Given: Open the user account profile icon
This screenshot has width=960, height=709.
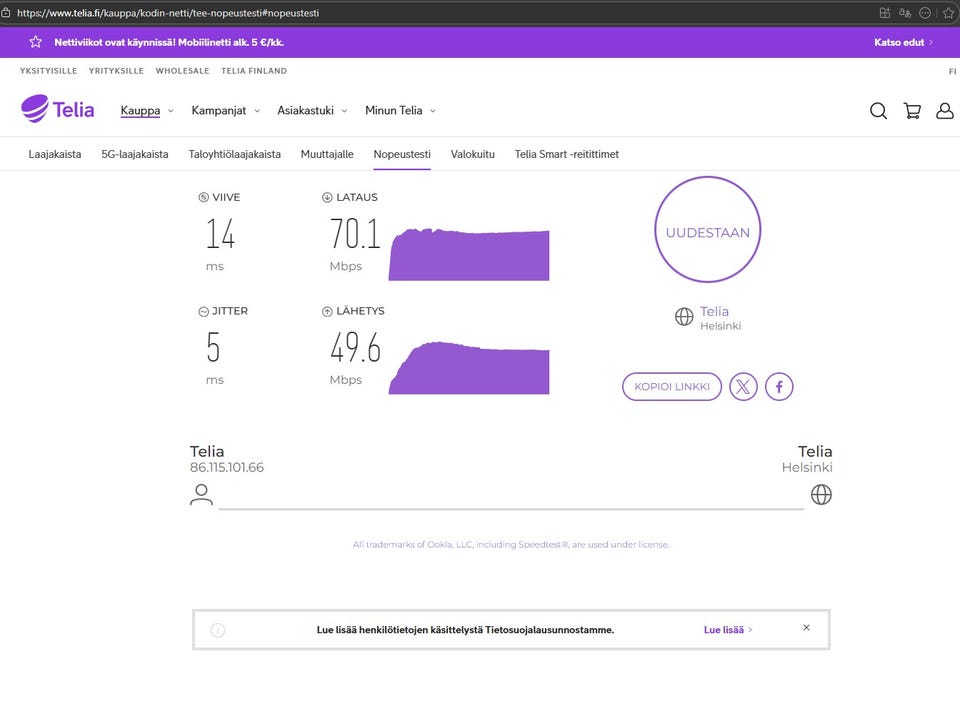Looking at the screenshot, I should [944, 111].
